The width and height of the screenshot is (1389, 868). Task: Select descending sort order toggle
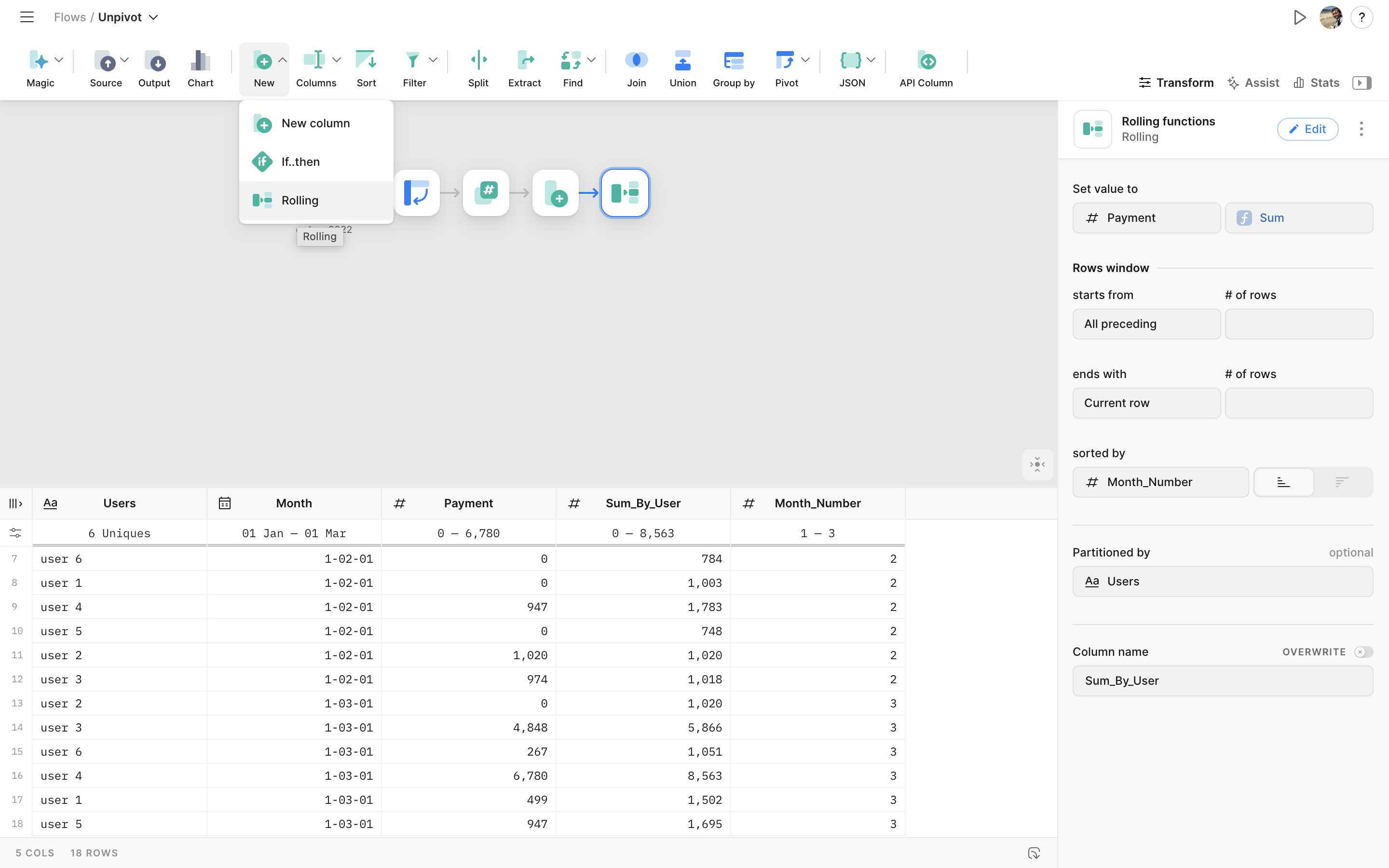[x=1341, y=482]
